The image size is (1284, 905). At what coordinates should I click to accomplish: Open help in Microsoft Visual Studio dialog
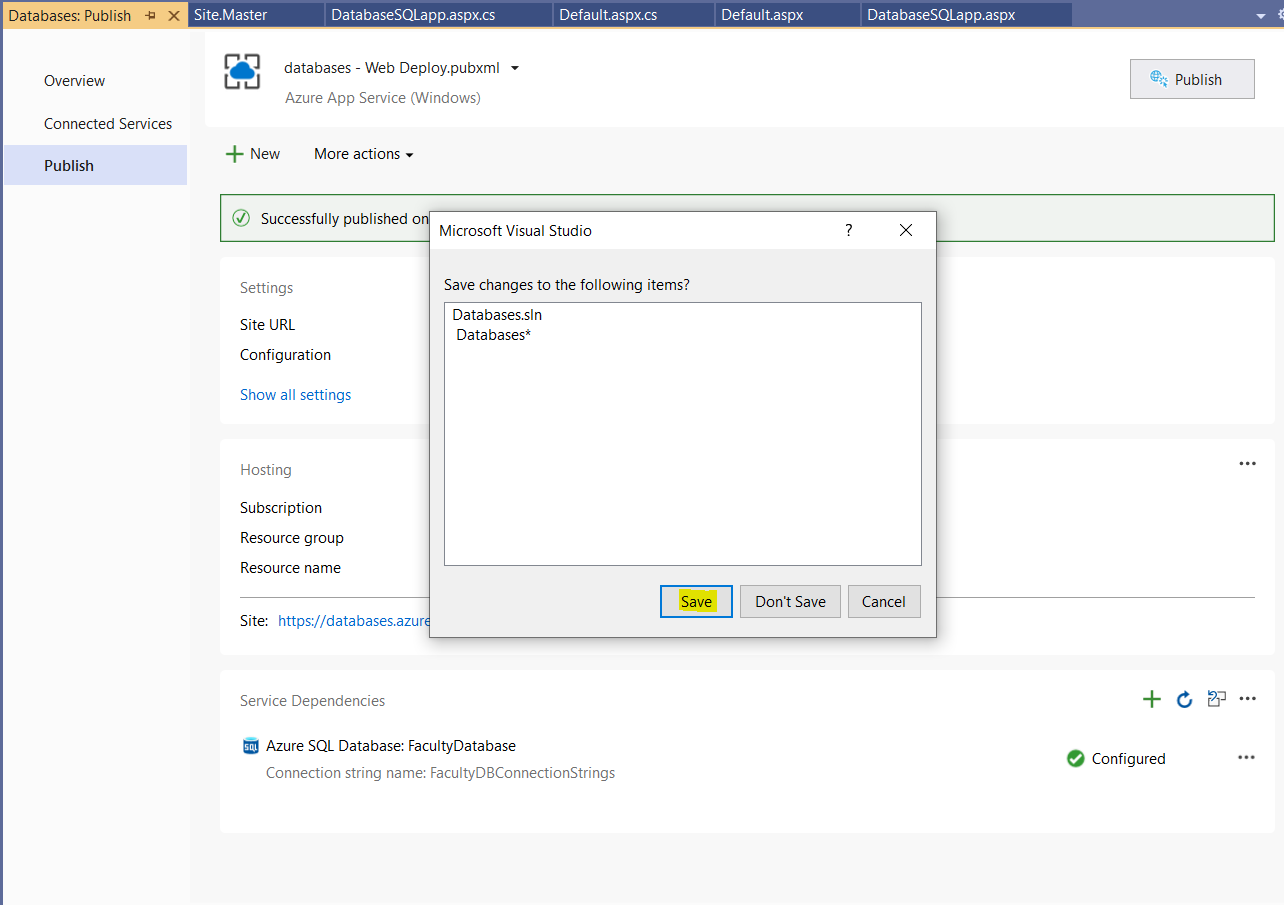coord(849,230)
